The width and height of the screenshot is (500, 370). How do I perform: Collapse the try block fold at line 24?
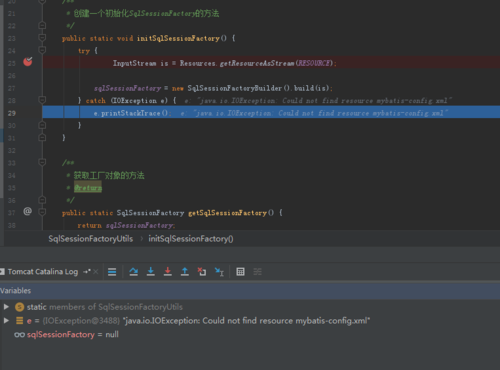pos(42,50)
